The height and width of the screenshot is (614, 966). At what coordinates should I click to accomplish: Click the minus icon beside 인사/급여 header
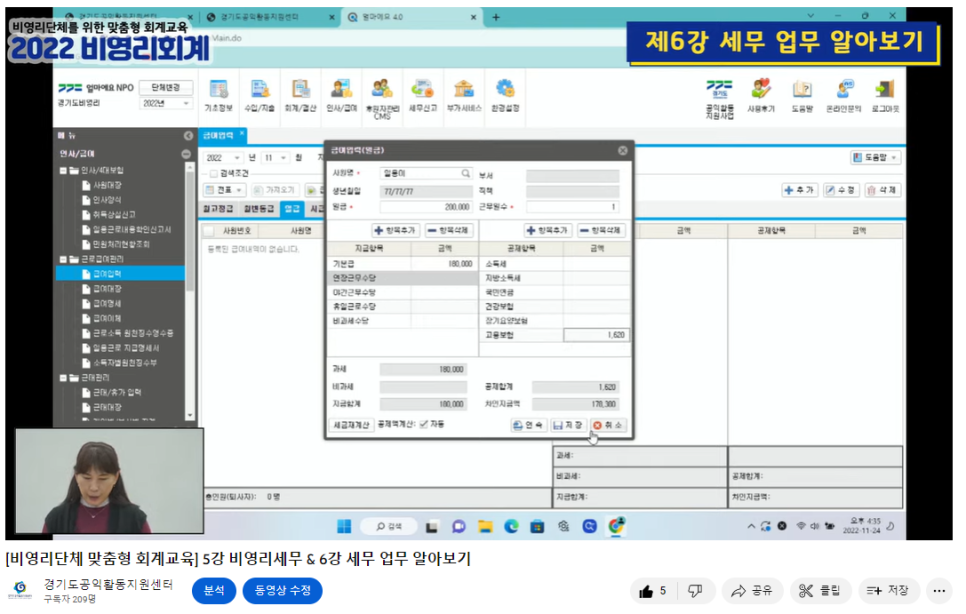186,154
